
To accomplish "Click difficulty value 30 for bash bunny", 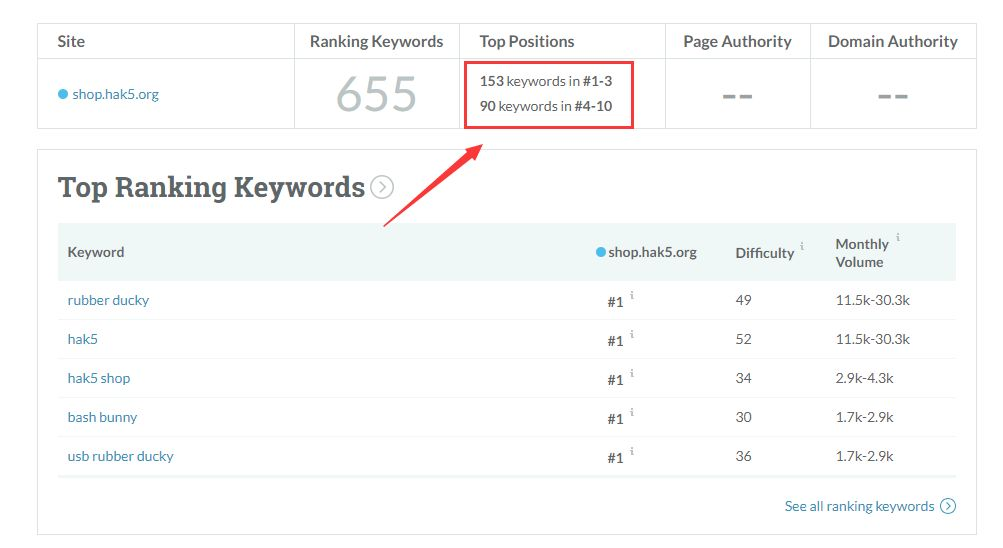I will click(743, 417).
